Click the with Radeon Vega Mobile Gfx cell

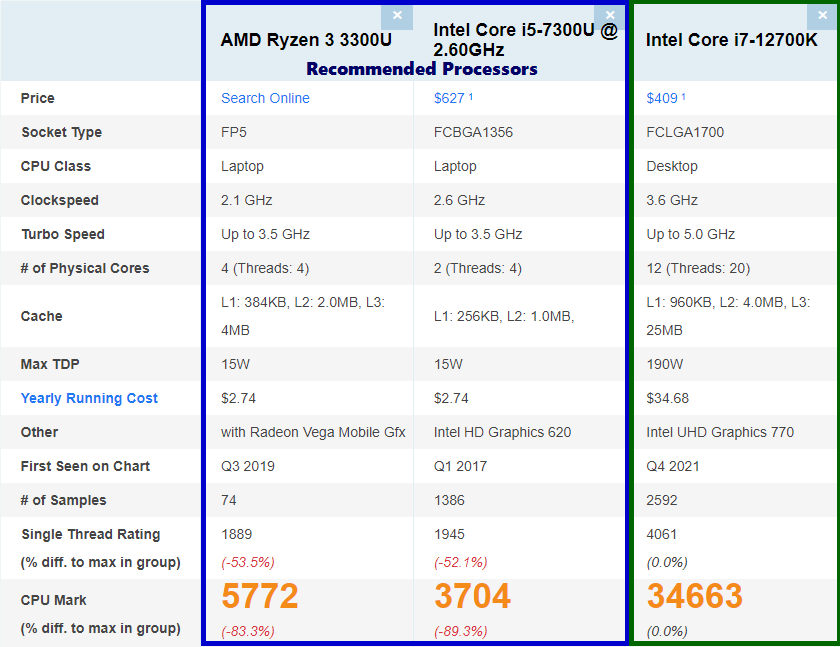pos(313,432)
